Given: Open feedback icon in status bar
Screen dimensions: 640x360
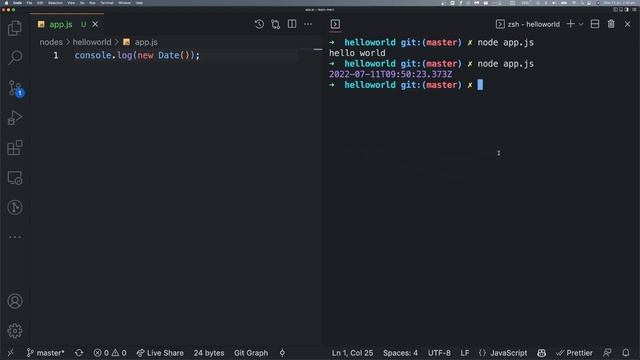Looking at the screenshot, I should [607, 353].
